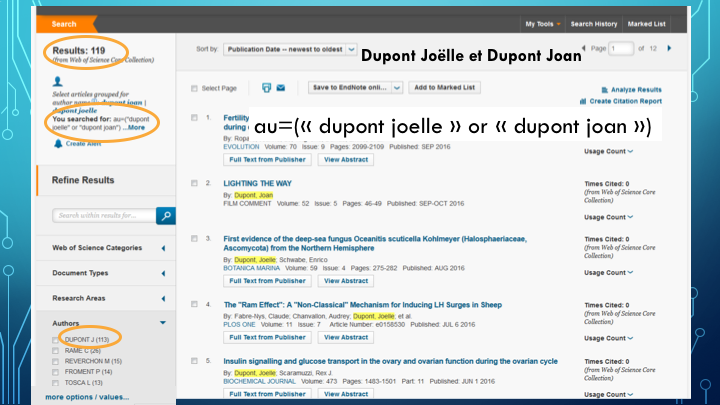Click Add to Marked List button
This screenshot has width=720, height=405.
444,87
